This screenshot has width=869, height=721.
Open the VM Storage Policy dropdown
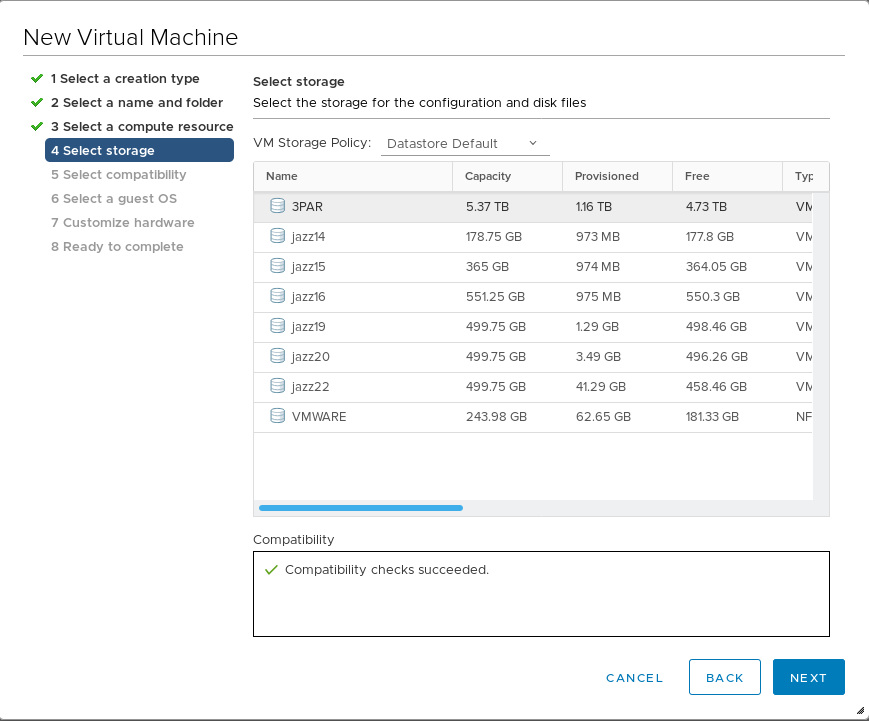[x=464, y=143]
